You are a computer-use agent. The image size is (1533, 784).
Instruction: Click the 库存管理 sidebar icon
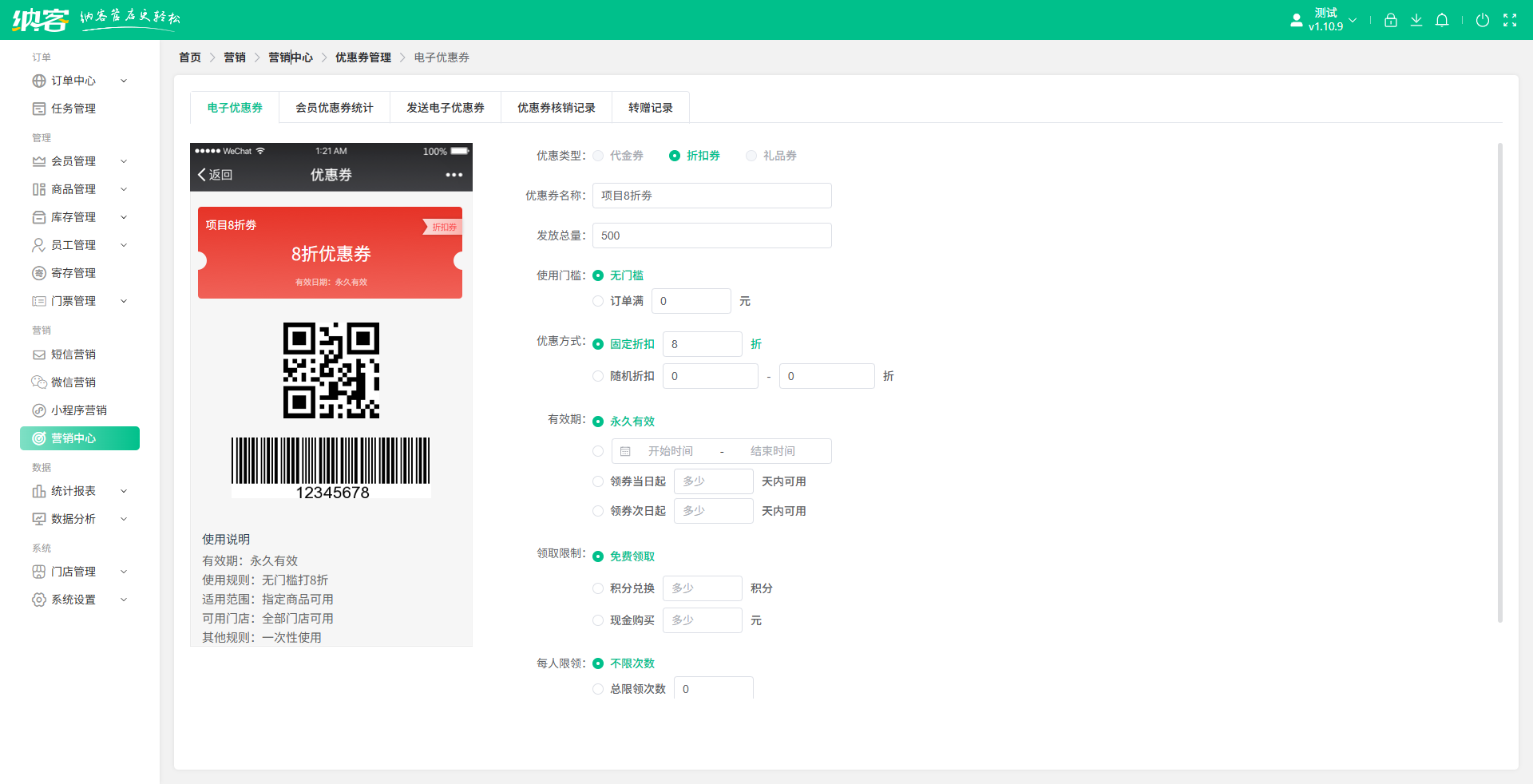pyautogui.click(x=39, y=217)
